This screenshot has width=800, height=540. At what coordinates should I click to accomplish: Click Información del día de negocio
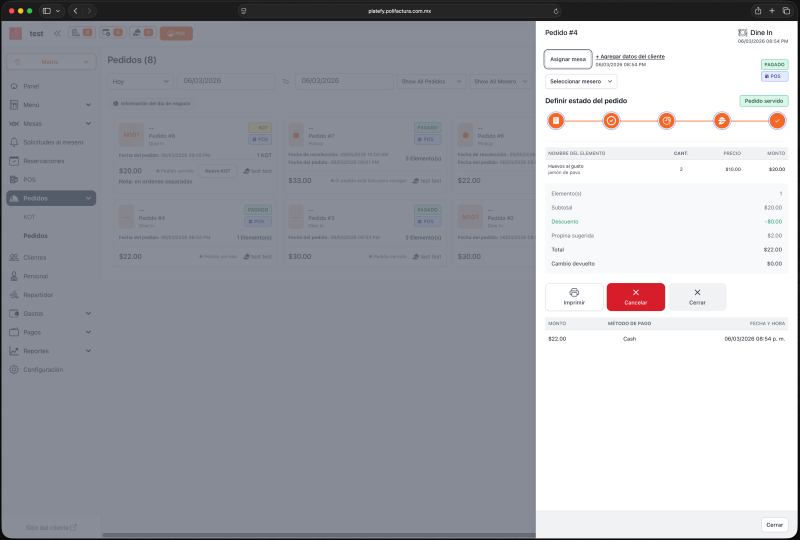pos(152,104)
